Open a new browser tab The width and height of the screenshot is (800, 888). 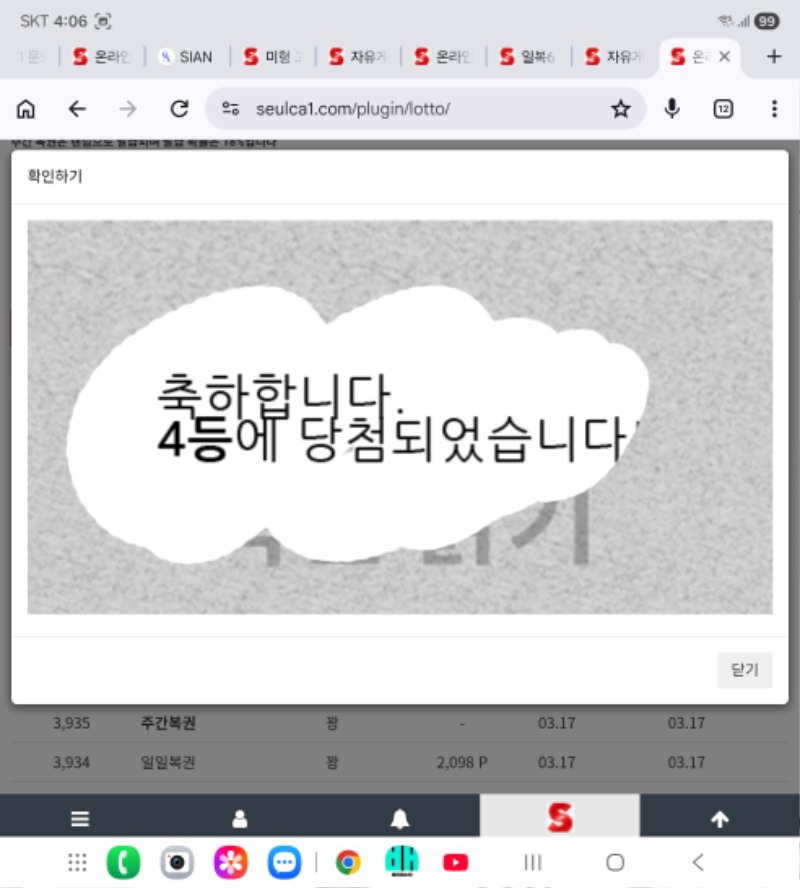[773, 57]
